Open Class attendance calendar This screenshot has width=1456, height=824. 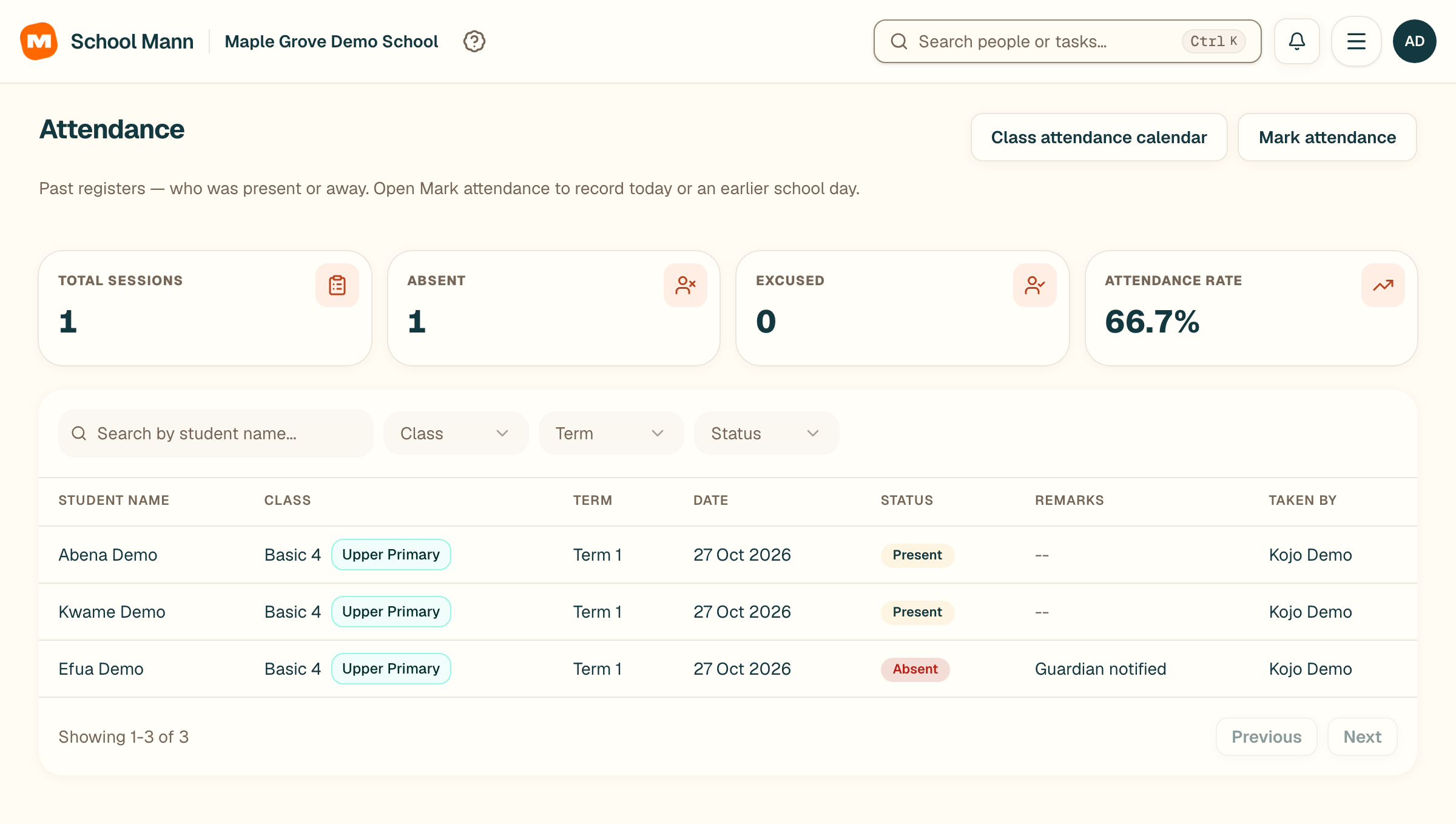click(1099, 137)
